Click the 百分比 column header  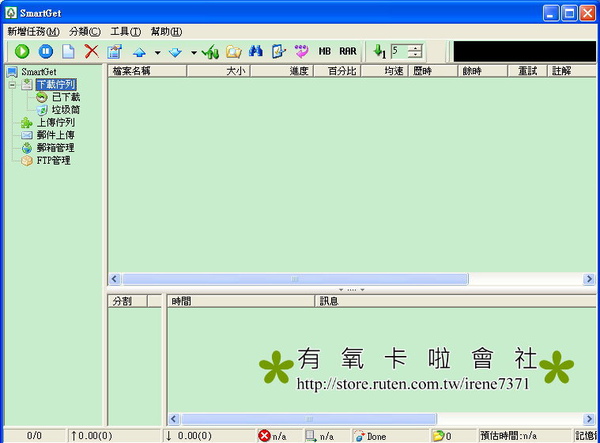[x=337, y=71]
